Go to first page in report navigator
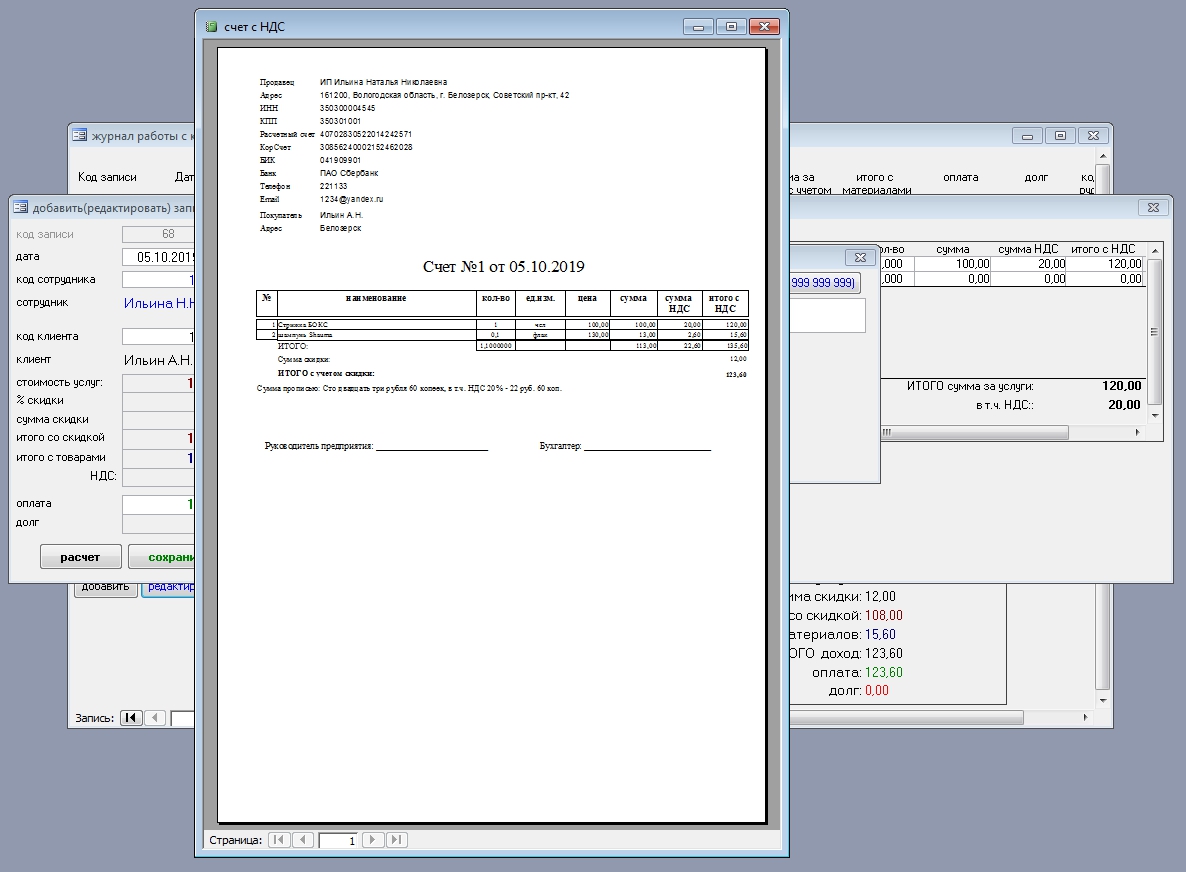1186x872 pixels. click(x=279, y=839)
